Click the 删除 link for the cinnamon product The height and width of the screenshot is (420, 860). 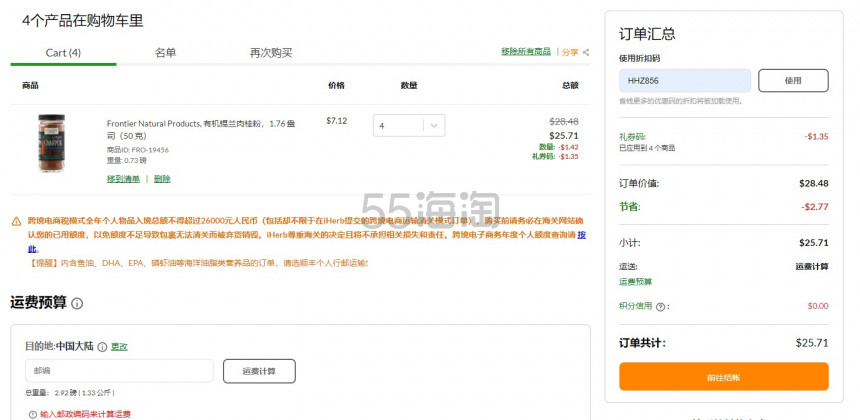click(162, 179)
